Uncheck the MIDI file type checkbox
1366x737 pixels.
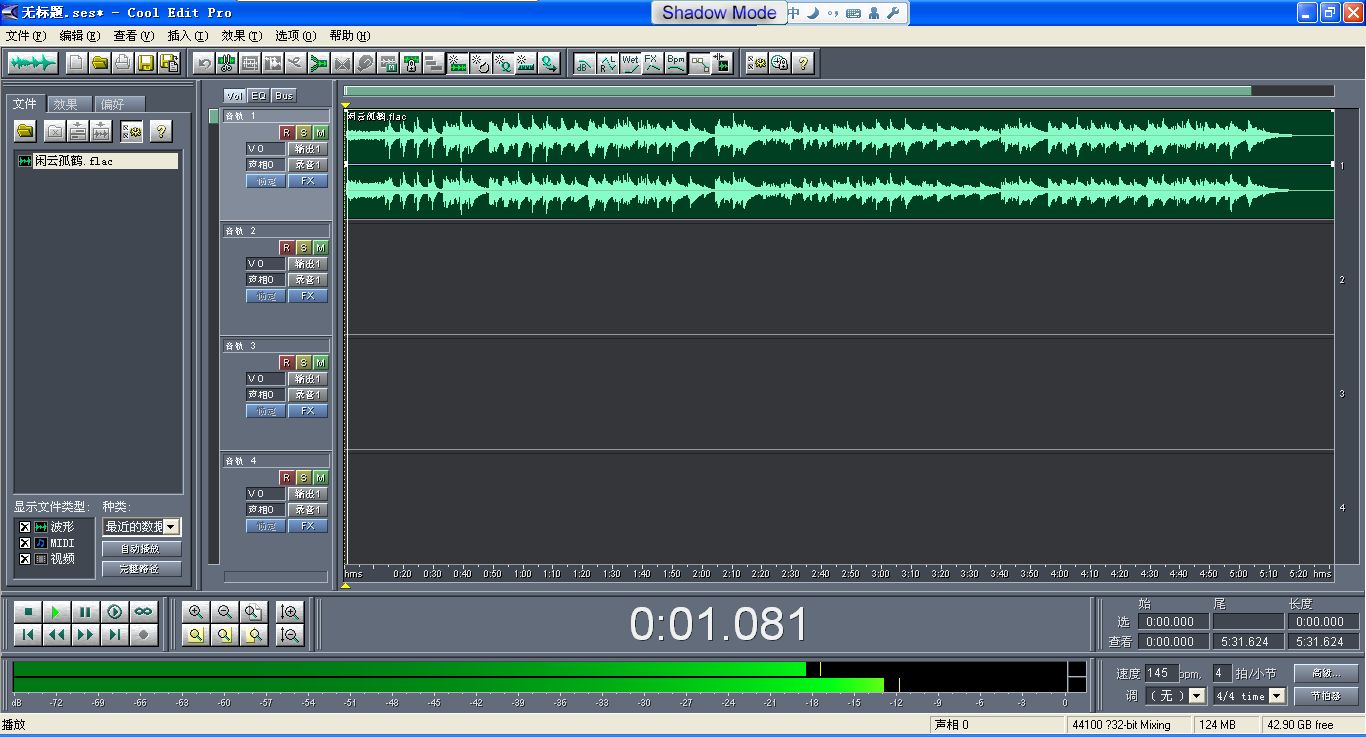pos(24,543)
